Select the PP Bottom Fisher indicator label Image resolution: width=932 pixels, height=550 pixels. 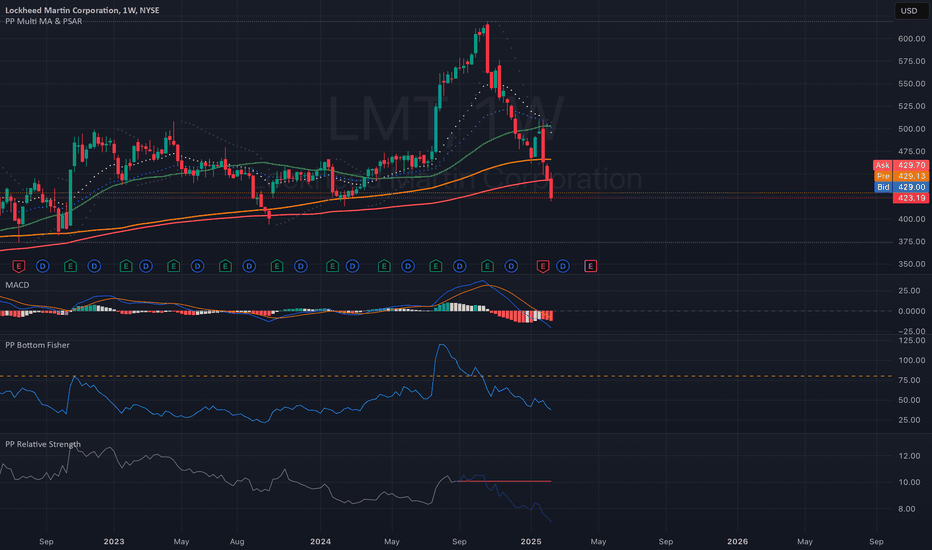tap(37, 345)
